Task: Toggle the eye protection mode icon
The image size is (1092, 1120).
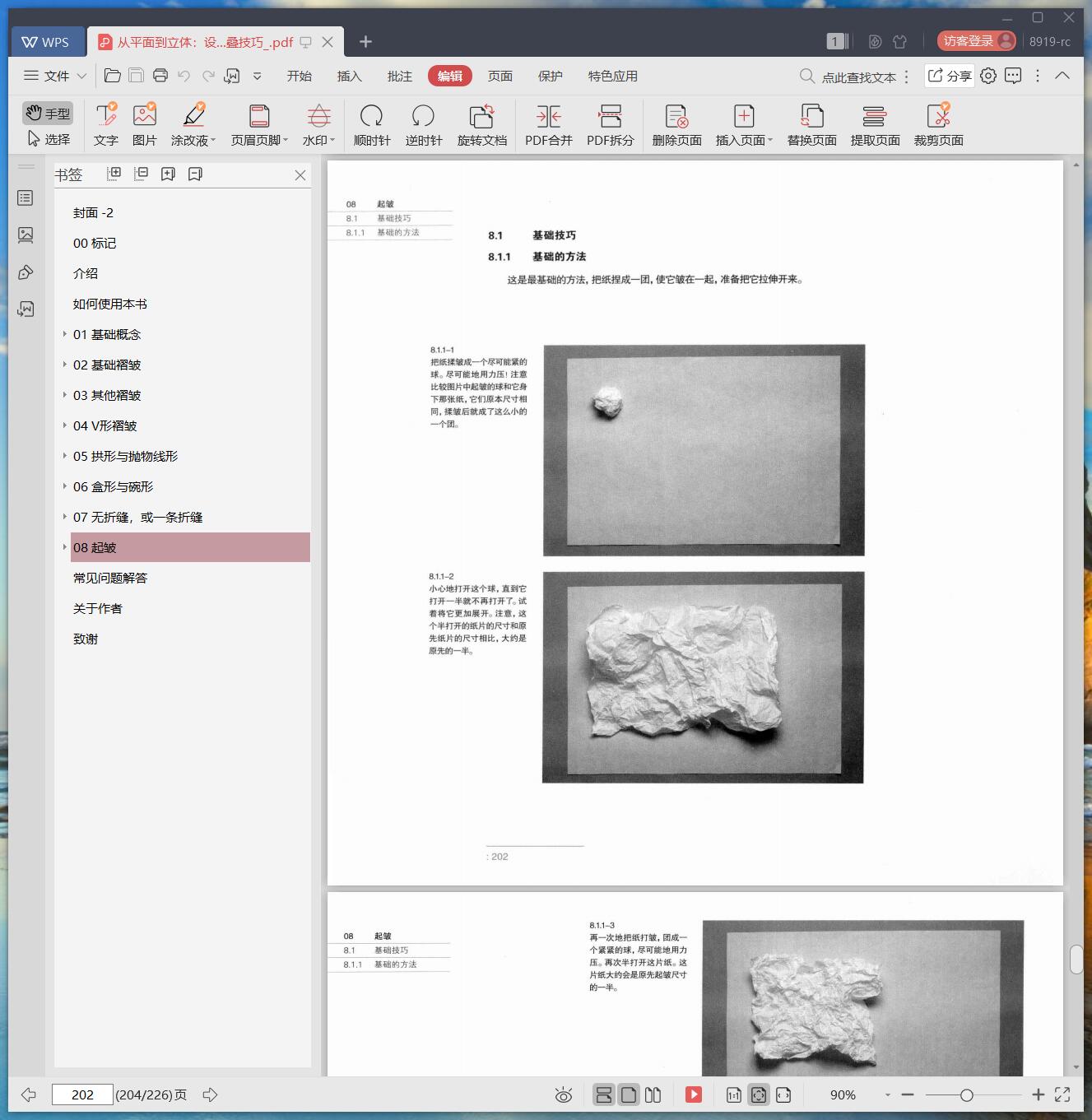Action: (x=564, y=1094)
